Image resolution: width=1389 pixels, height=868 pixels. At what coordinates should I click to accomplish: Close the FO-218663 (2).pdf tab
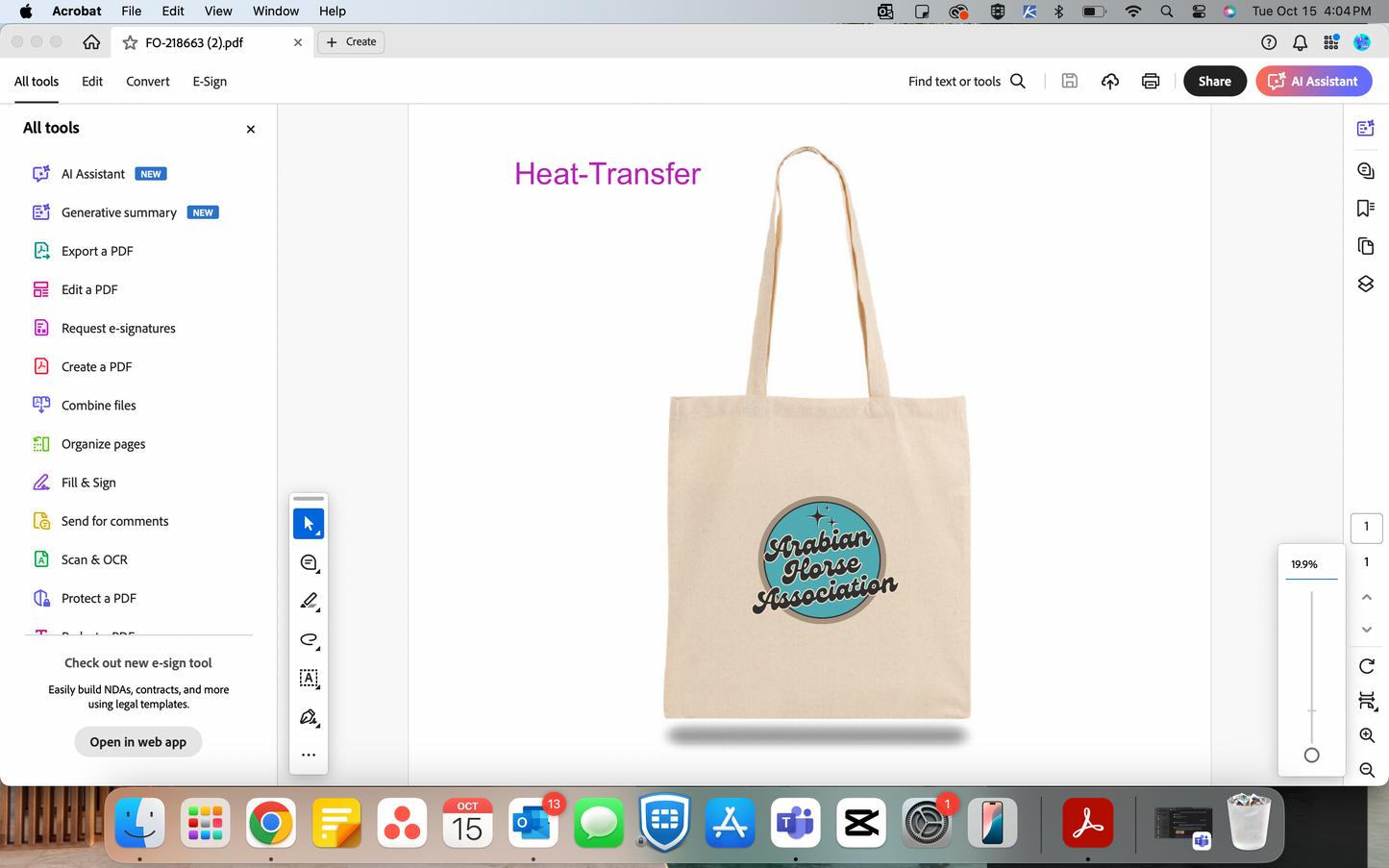[x=298, y=42]
